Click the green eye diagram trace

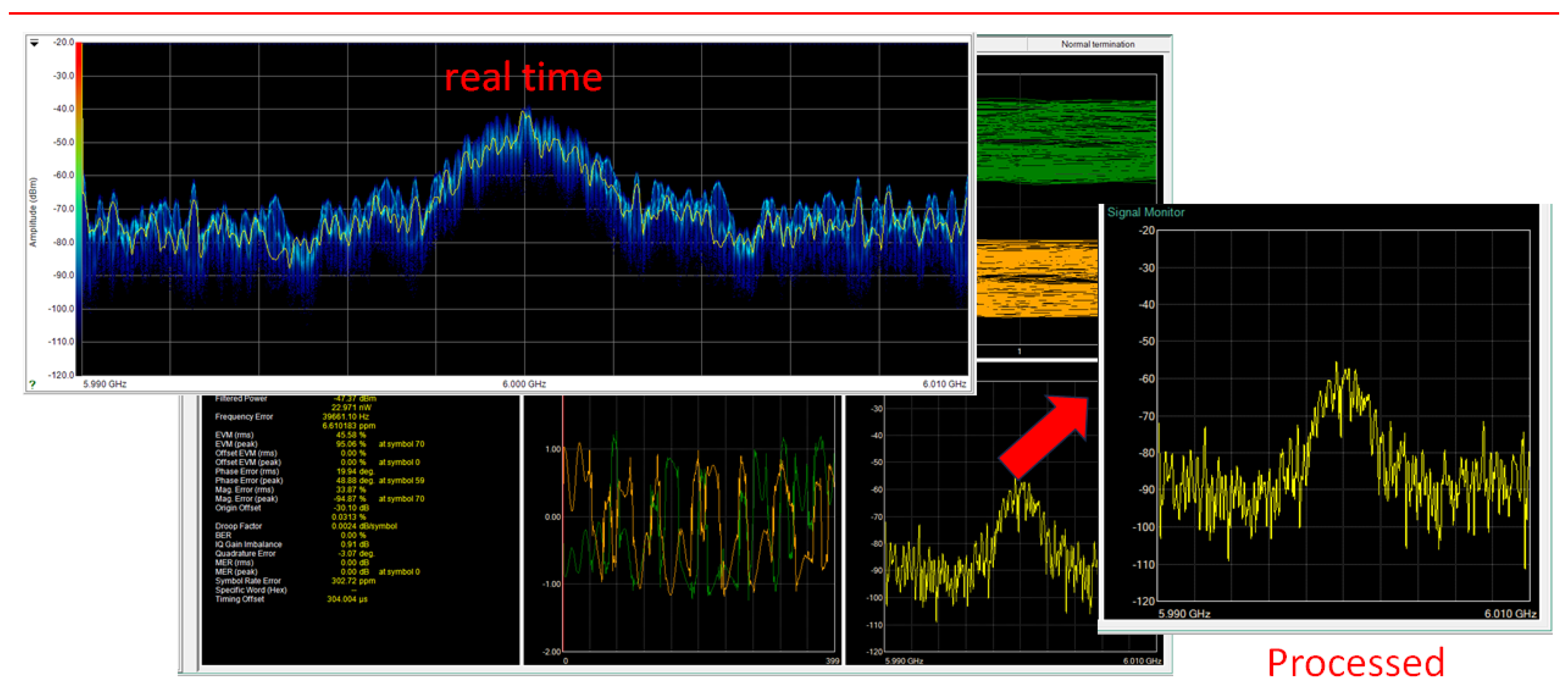pos(1065,141)
